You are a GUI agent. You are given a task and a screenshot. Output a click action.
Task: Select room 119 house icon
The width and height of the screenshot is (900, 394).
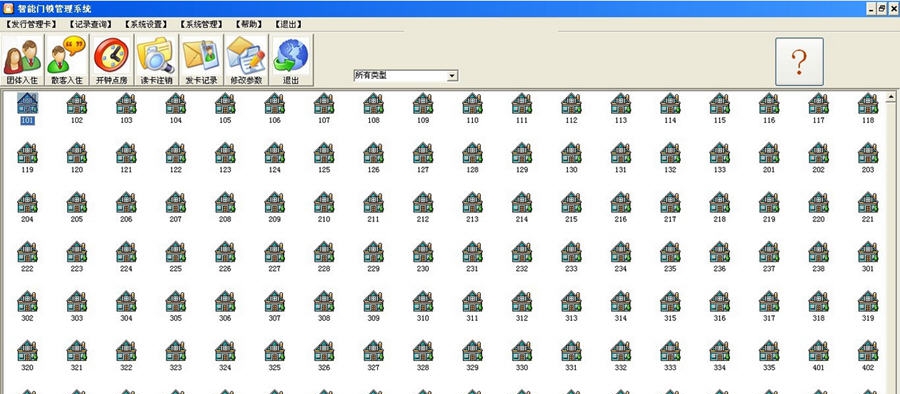pos(27,153)
